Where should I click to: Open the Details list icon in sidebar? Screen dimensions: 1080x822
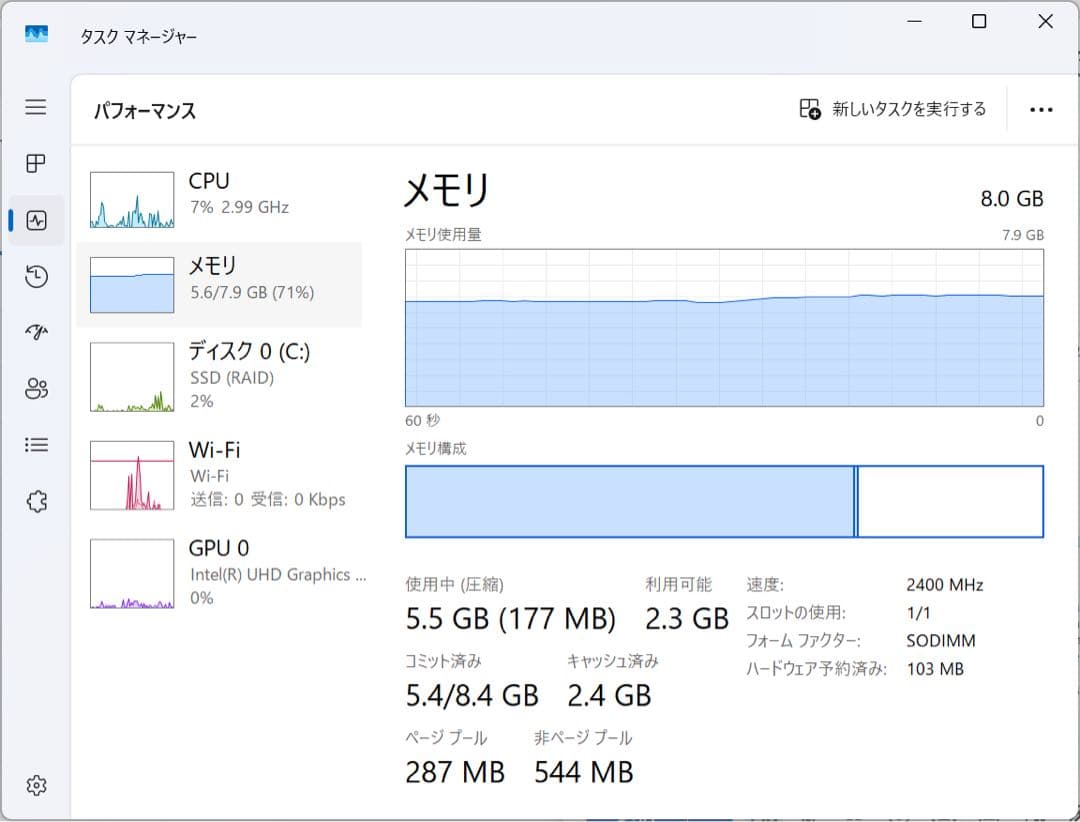tap(35, 445)
